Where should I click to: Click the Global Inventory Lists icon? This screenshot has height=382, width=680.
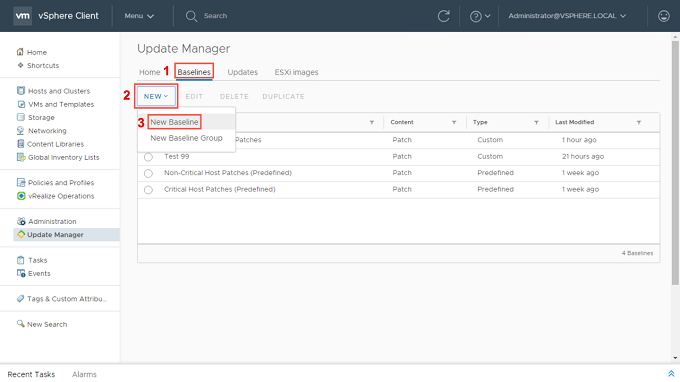pyautogui.click(x=21, y=157)
